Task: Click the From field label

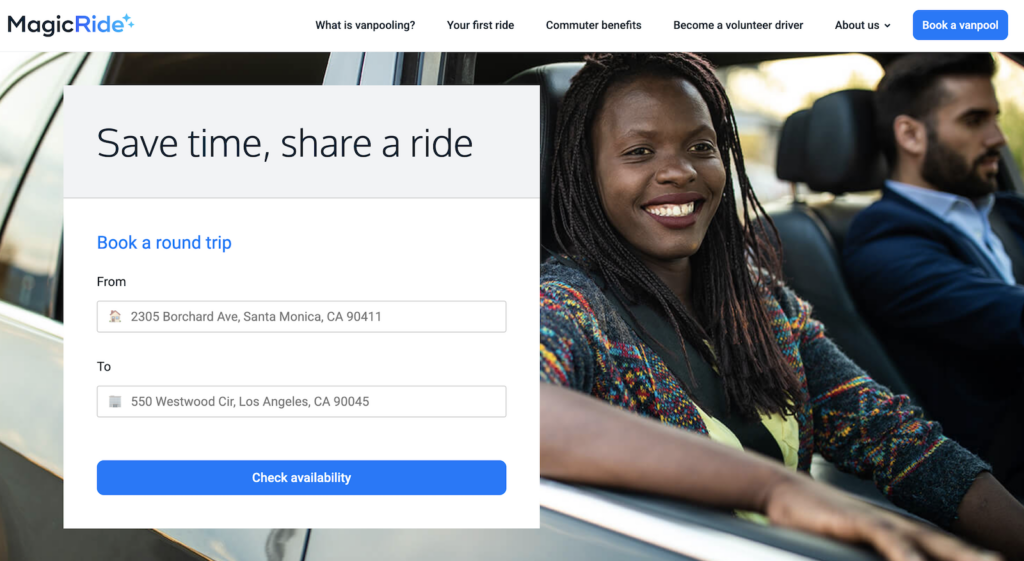Action: [111, 281]
